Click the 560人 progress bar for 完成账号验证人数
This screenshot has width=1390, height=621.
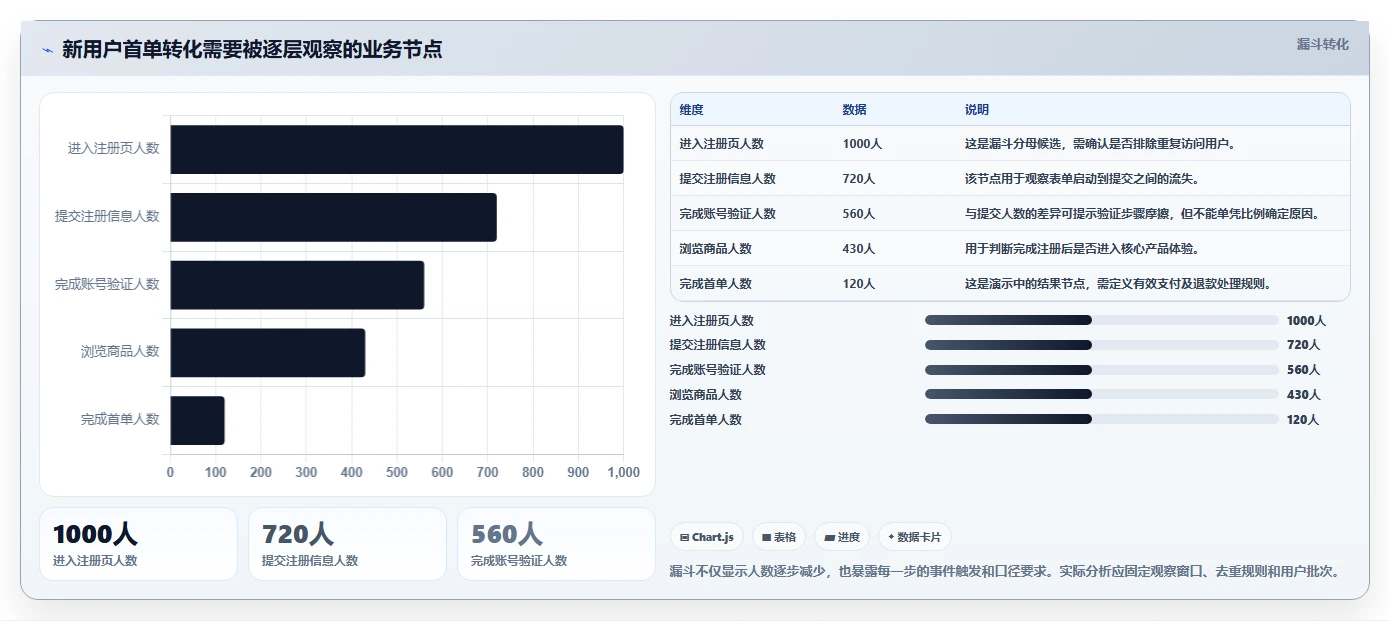pos(1102,370)
